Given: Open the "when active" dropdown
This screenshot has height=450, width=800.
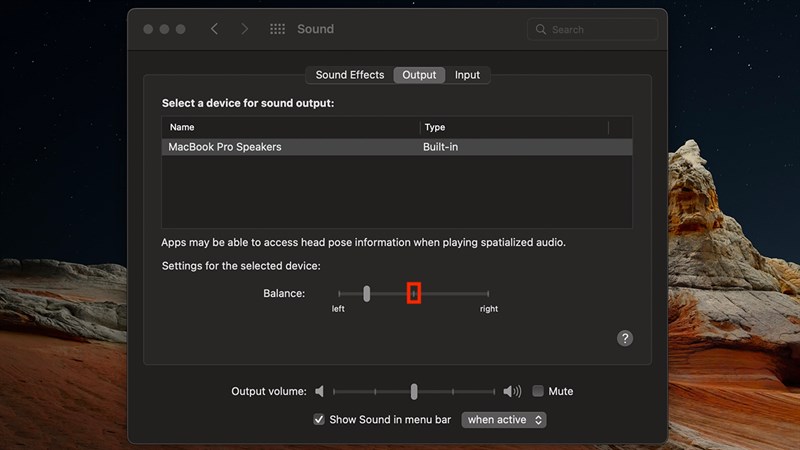Looking at the screenshot, I should click(x=504, y=420).
